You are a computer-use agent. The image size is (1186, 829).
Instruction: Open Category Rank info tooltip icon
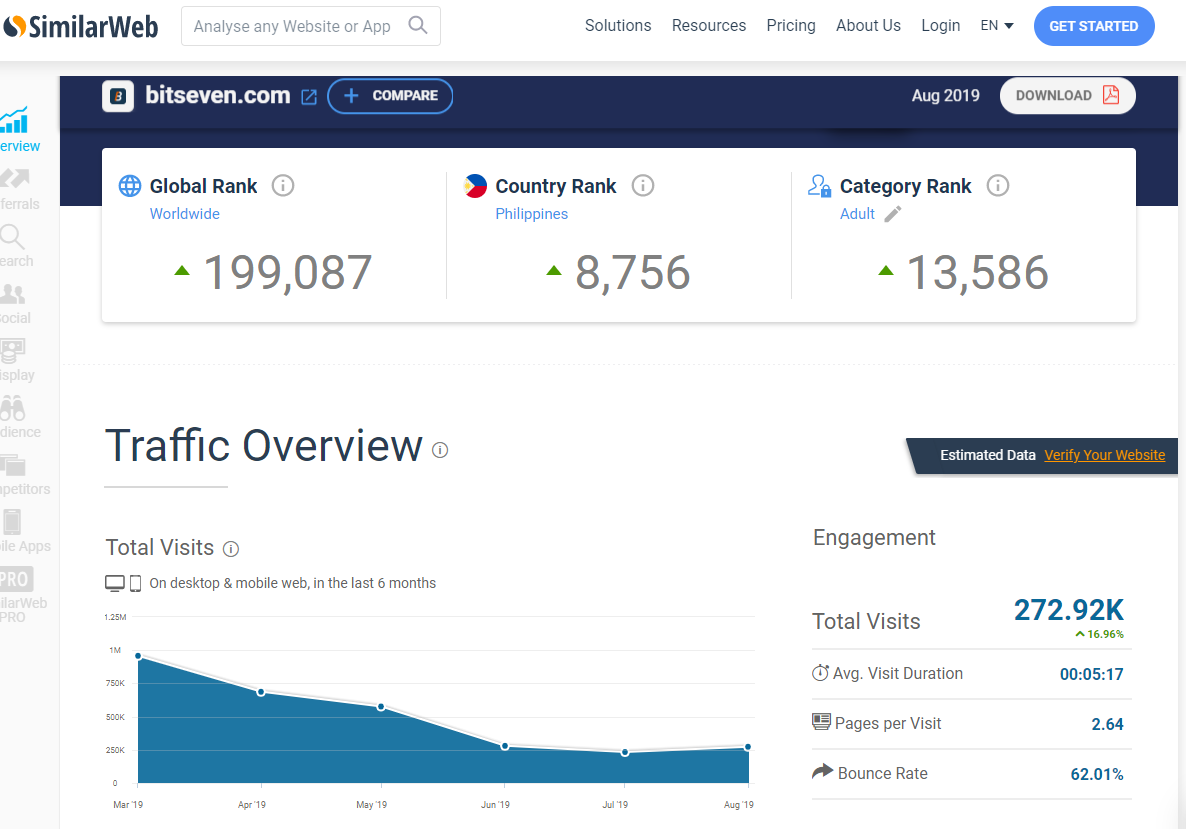[998, 185]
